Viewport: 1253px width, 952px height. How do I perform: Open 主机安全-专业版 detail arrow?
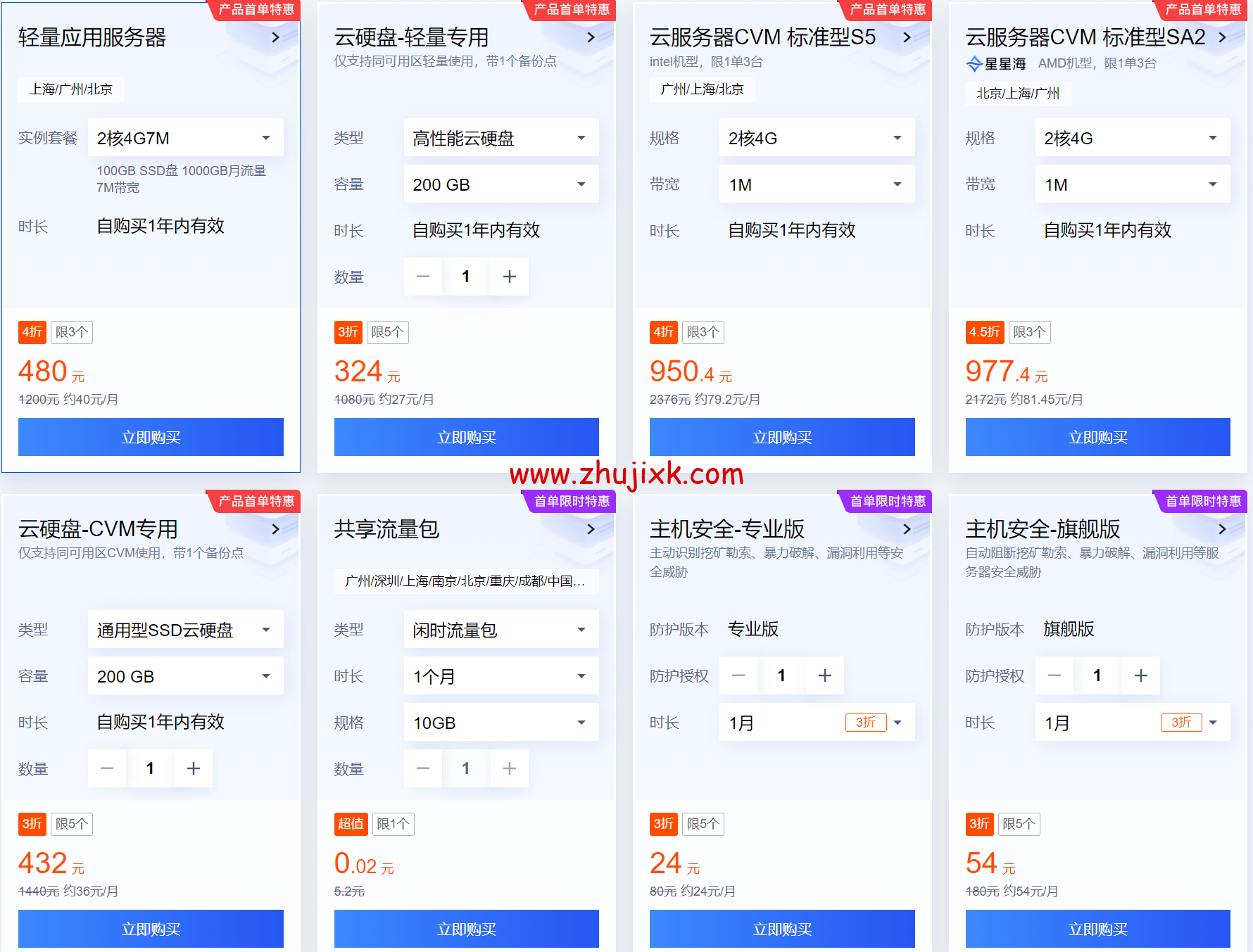click(x=907, y=529)
